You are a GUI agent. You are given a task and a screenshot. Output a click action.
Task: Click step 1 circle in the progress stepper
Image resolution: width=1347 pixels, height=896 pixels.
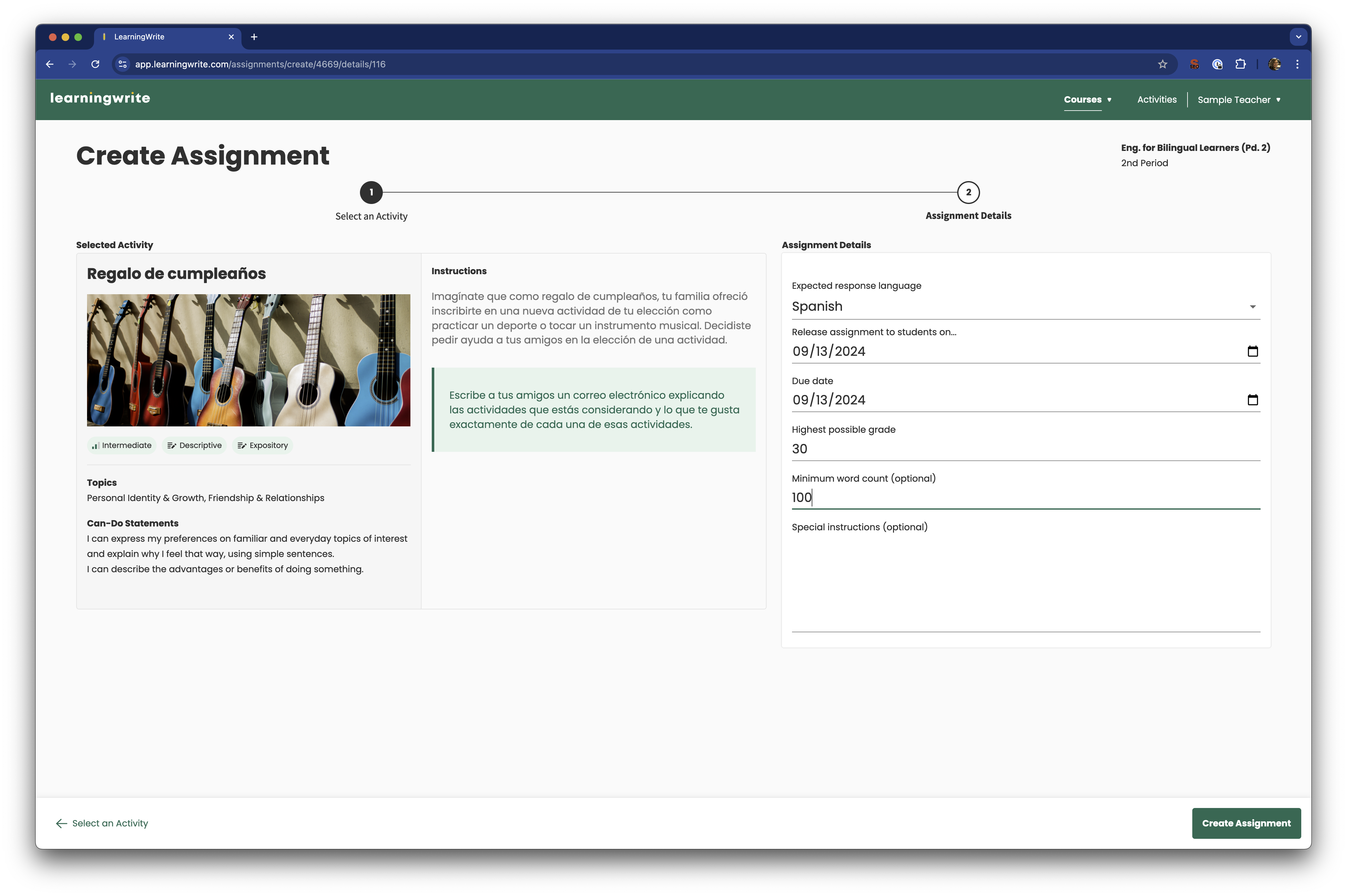pos(371,193)
